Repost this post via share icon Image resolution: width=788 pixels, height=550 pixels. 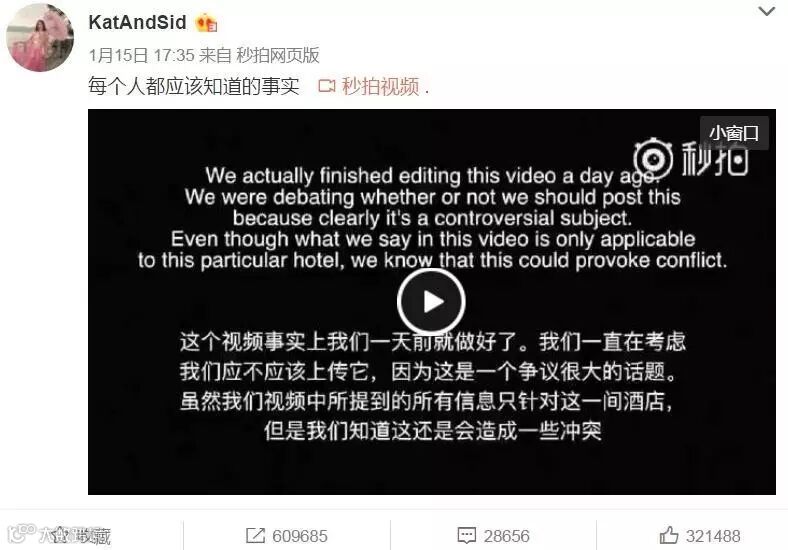[x=255, y=535]
